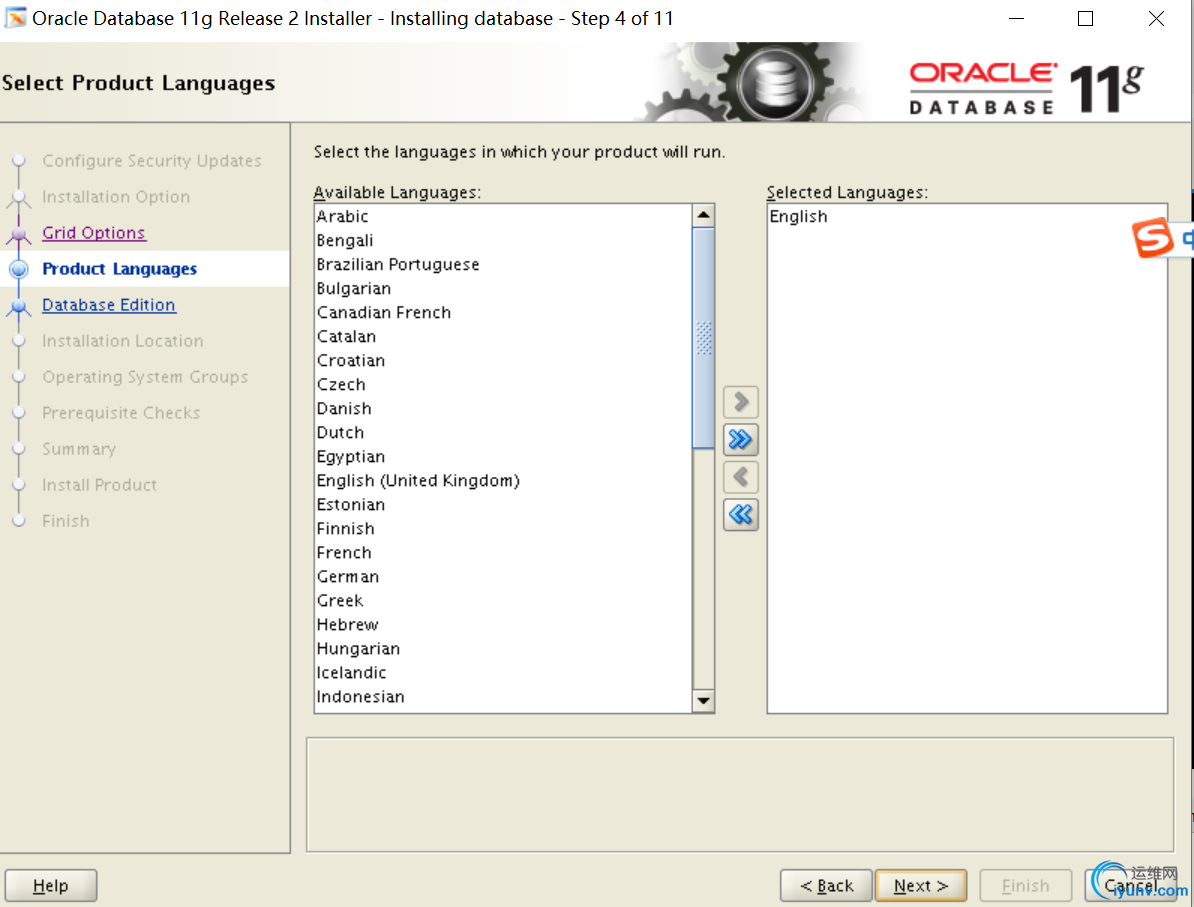Select Catalan in Available Languages
This screenshot has width=1194, height=907.
point(503,337)
